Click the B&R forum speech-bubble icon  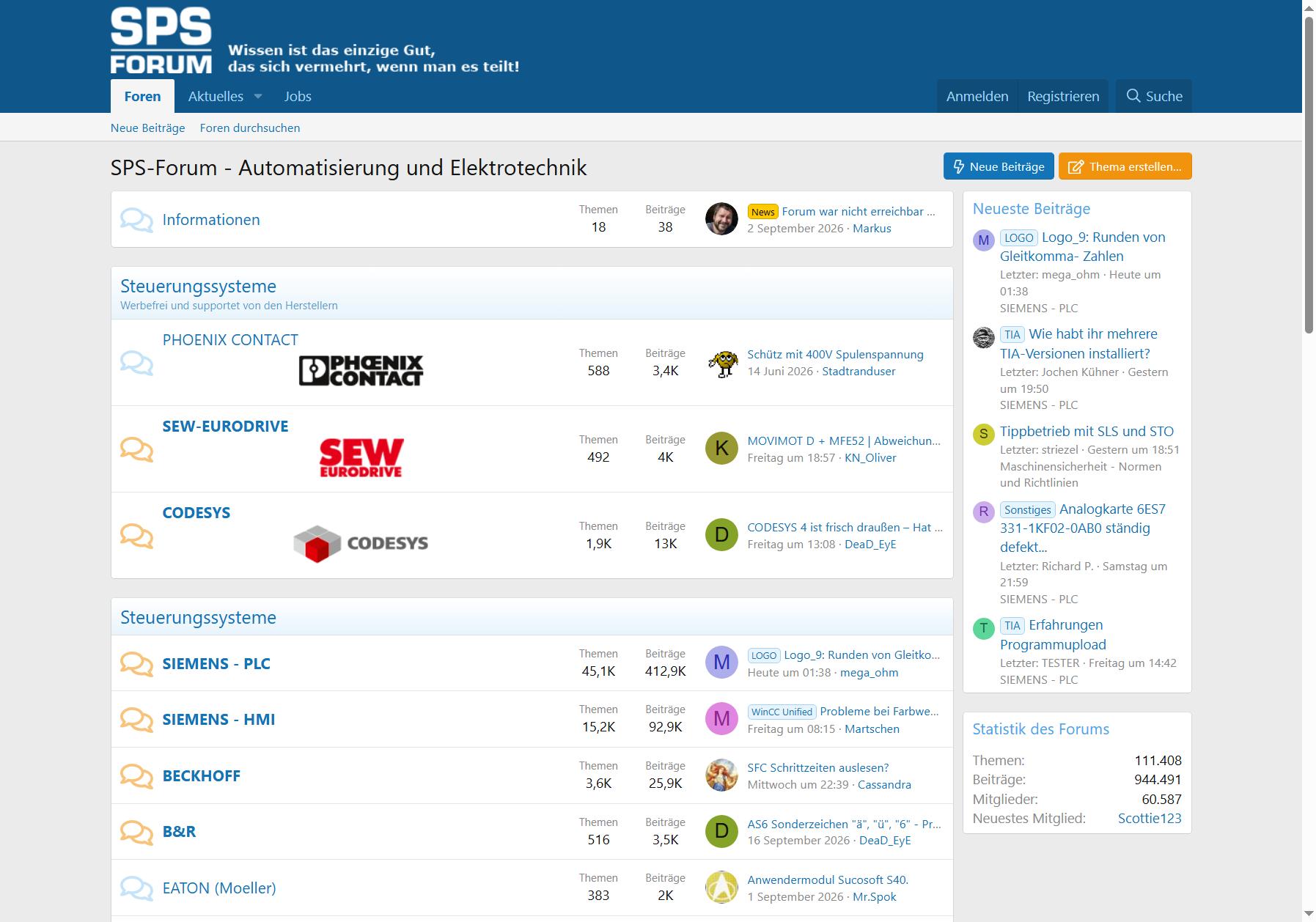click(136, 832)
